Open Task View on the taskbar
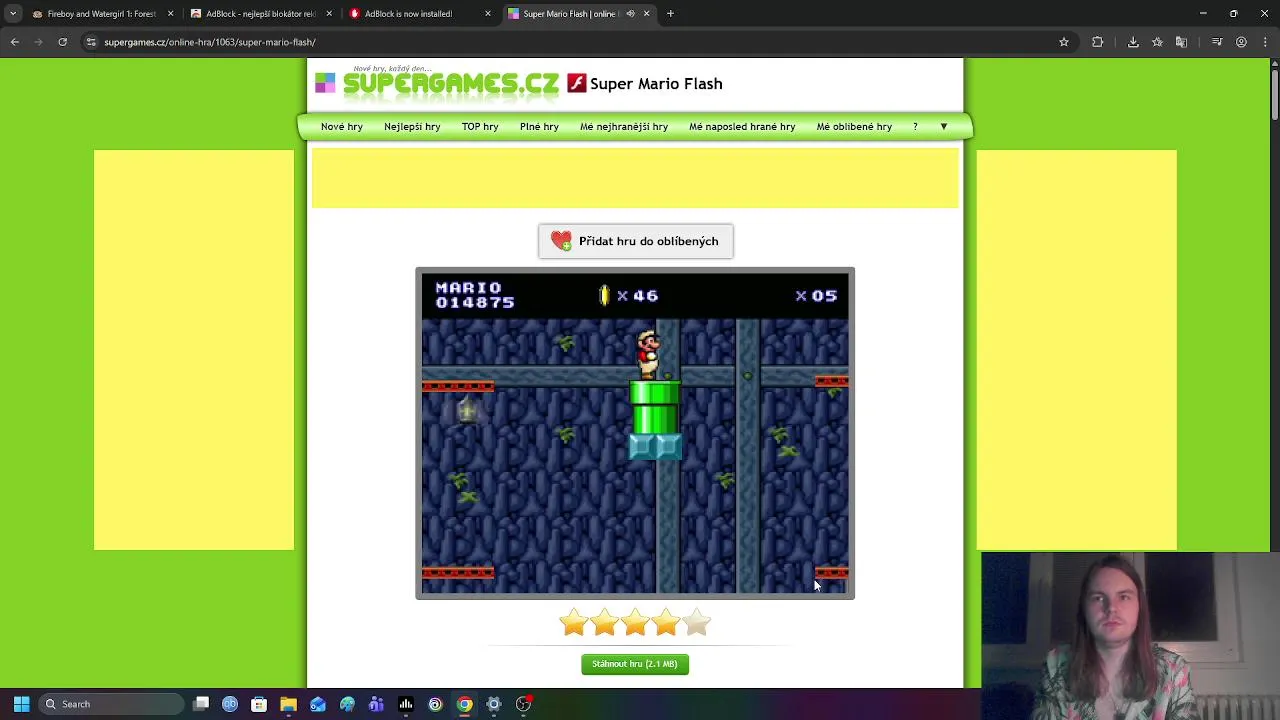 click(x=201, y=704)
